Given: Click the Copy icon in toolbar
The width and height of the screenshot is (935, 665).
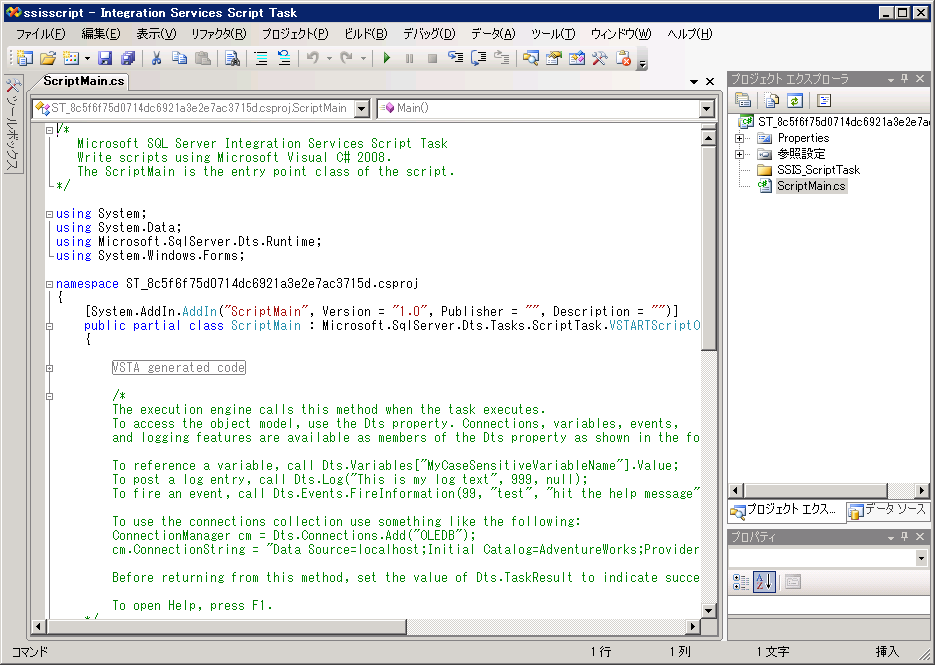Looking at the screenshot, I should click(179, 58).
